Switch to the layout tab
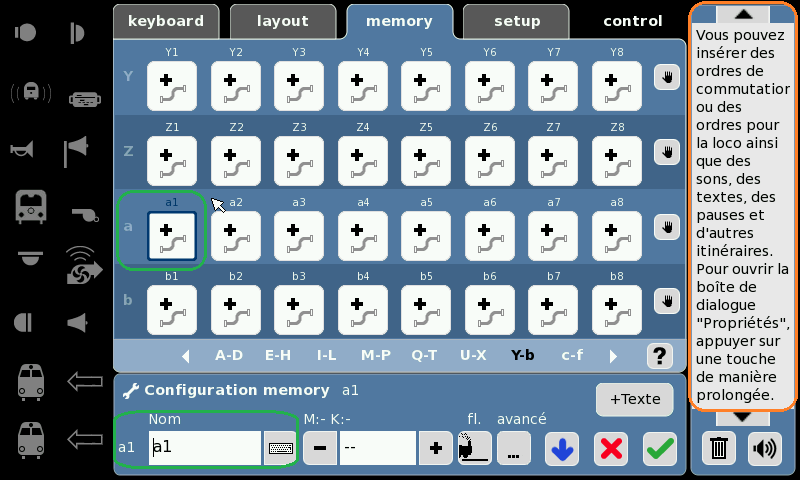The image size is (800, 480). pos(283,21)
